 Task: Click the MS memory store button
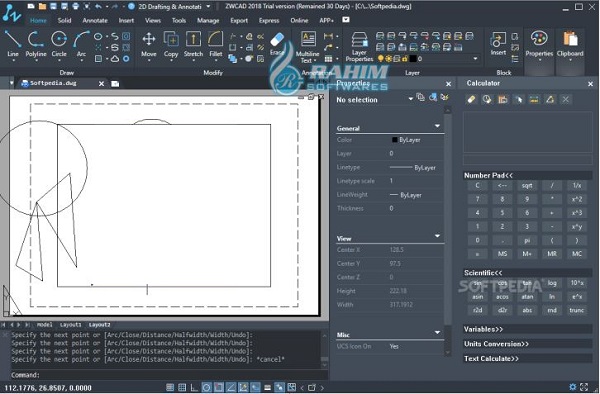coord(502,254)
